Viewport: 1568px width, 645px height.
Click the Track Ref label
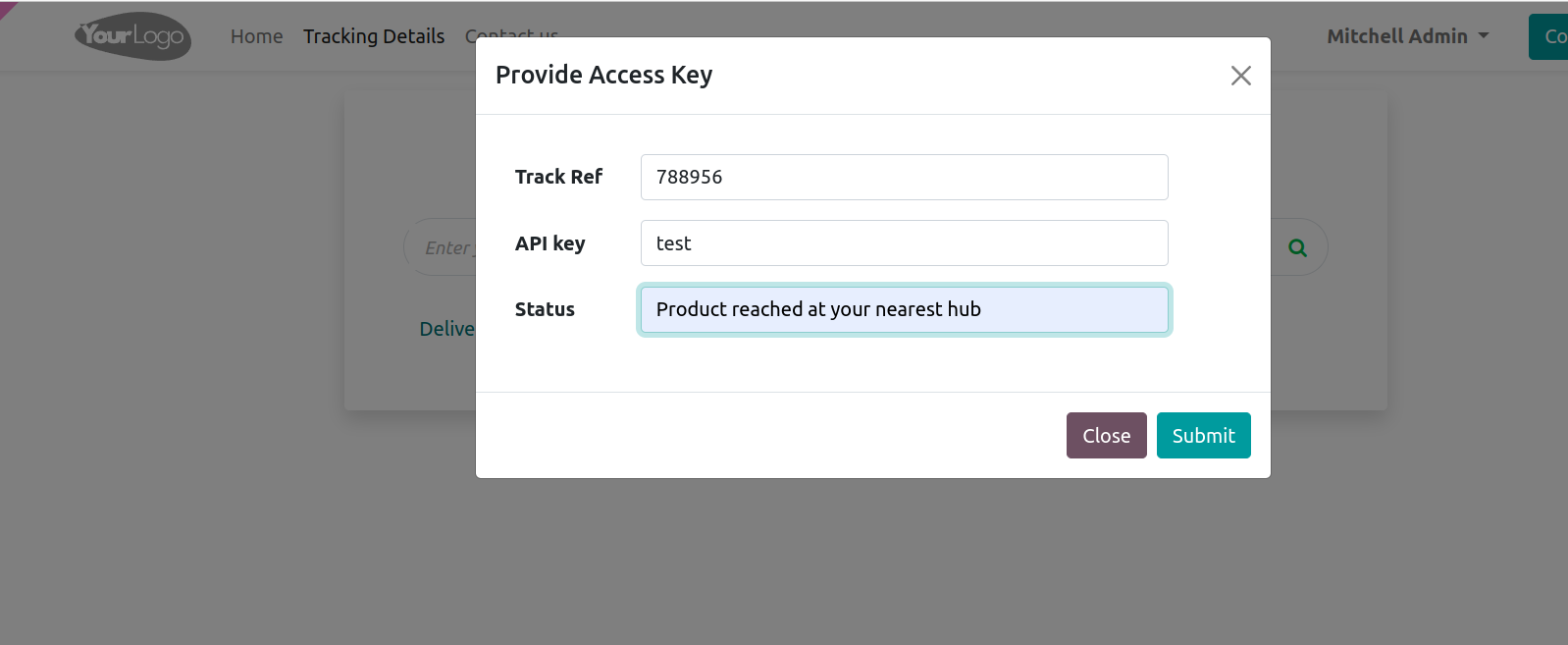pos(558,177)
